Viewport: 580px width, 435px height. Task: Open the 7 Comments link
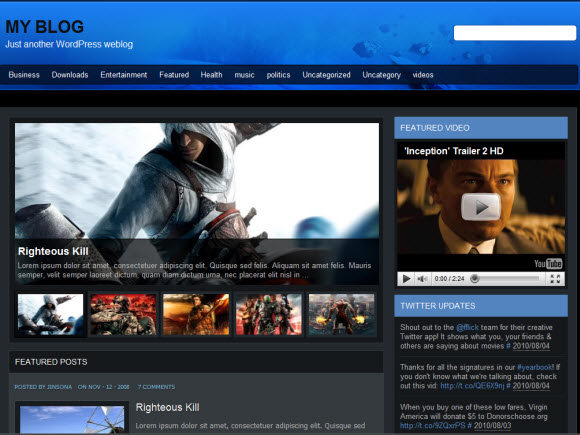point(156,387)
